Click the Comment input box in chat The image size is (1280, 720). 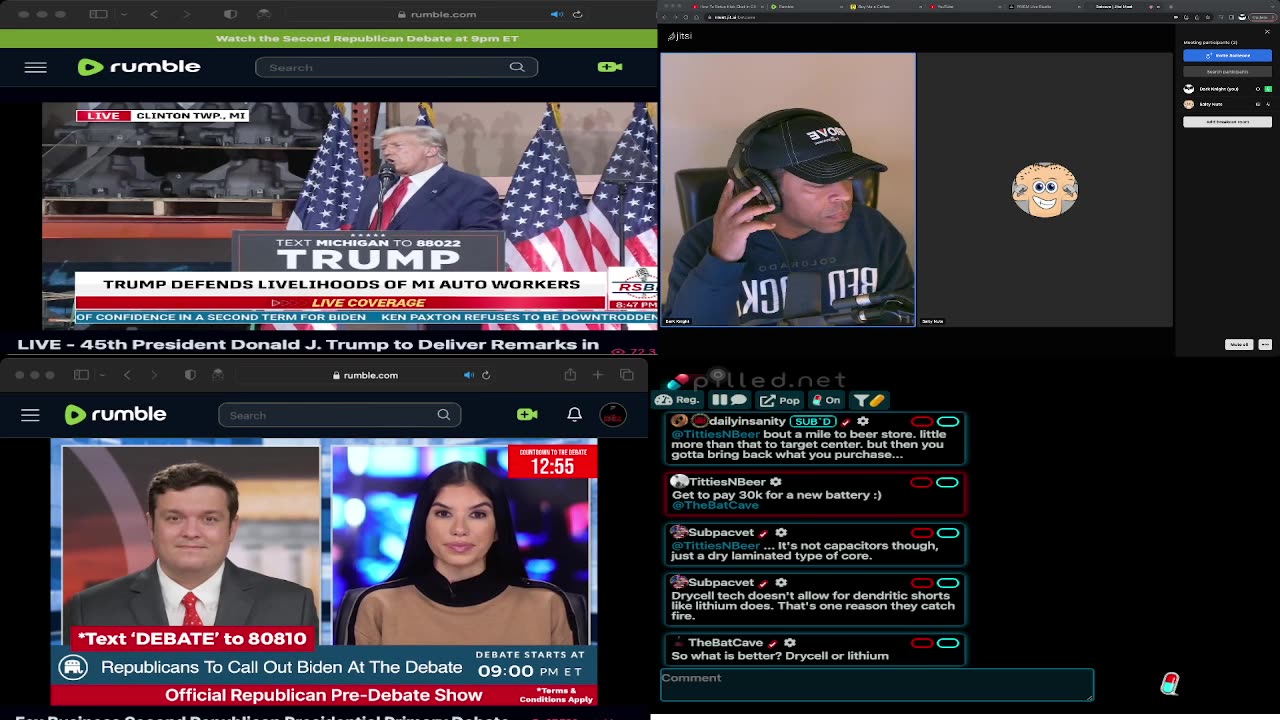[x=877, y=685]
